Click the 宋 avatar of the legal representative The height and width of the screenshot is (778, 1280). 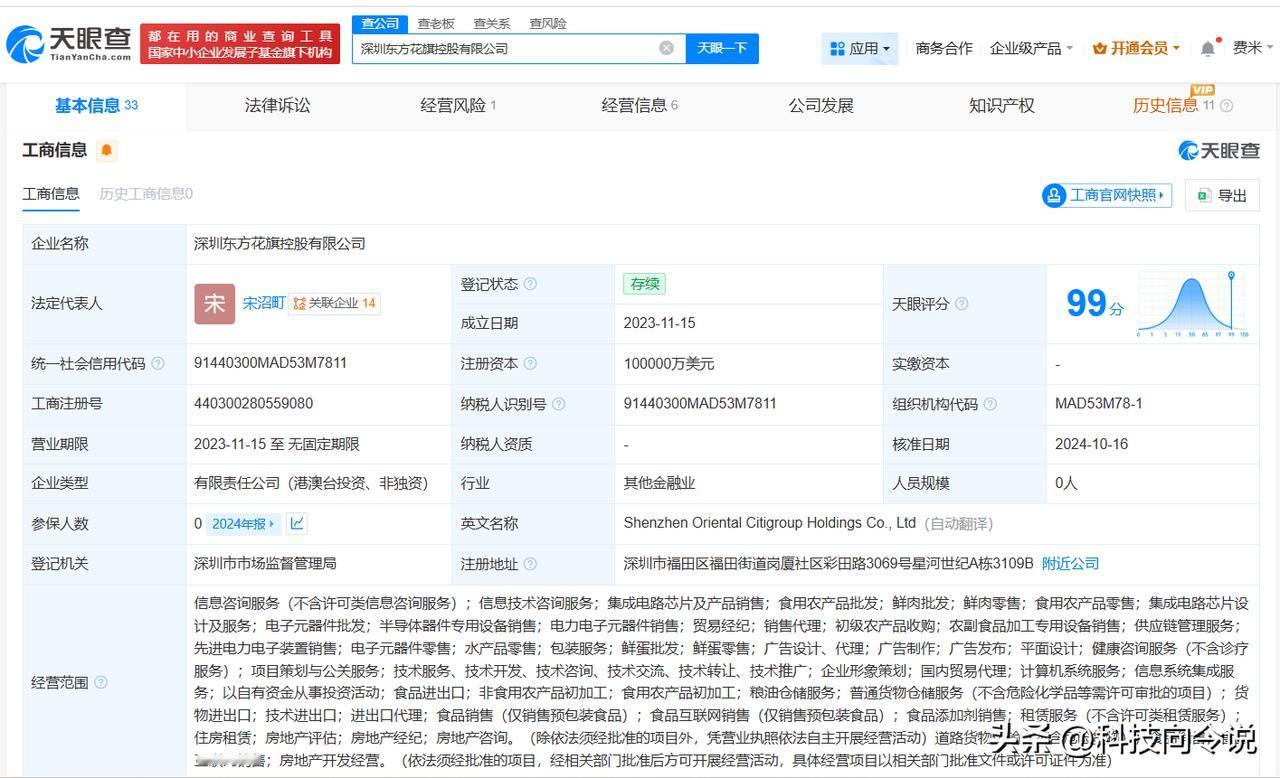[x=214, y=304]
